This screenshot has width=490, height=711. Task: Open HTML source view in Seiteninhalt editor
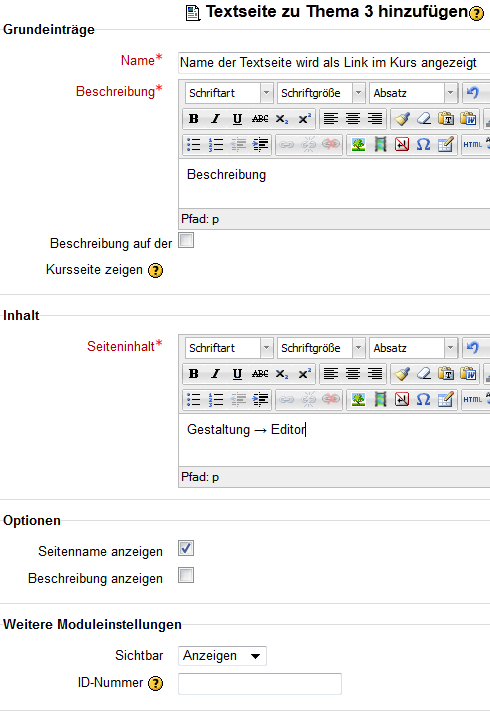coord(472,399)
